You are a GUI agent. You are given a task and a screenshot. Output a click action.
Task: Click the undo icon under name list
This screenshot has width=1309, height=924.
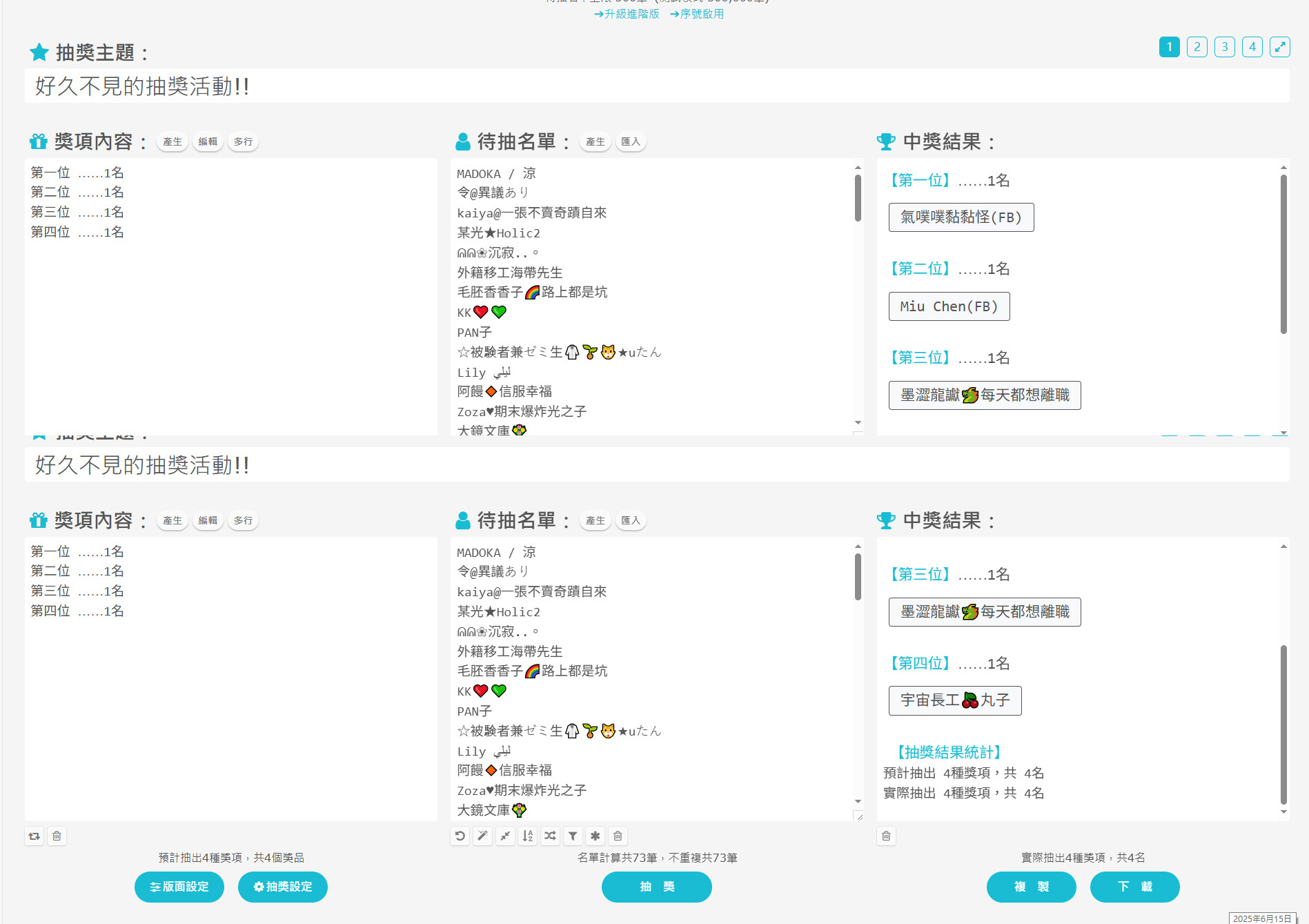[x=460, y=836]
